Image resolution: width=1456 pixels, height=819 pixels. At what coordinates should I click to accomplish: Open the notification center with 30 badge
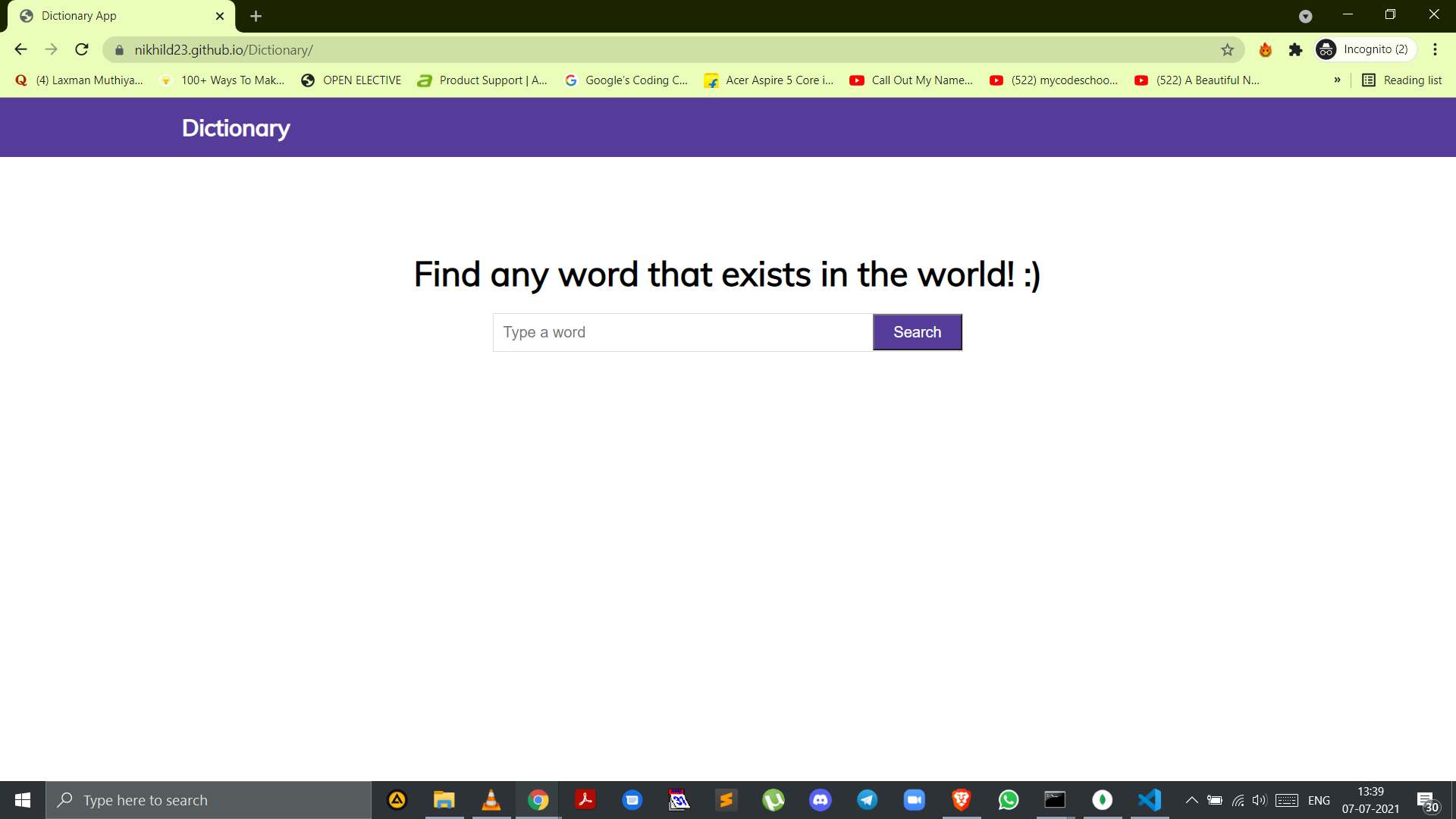pos(1428,801)
